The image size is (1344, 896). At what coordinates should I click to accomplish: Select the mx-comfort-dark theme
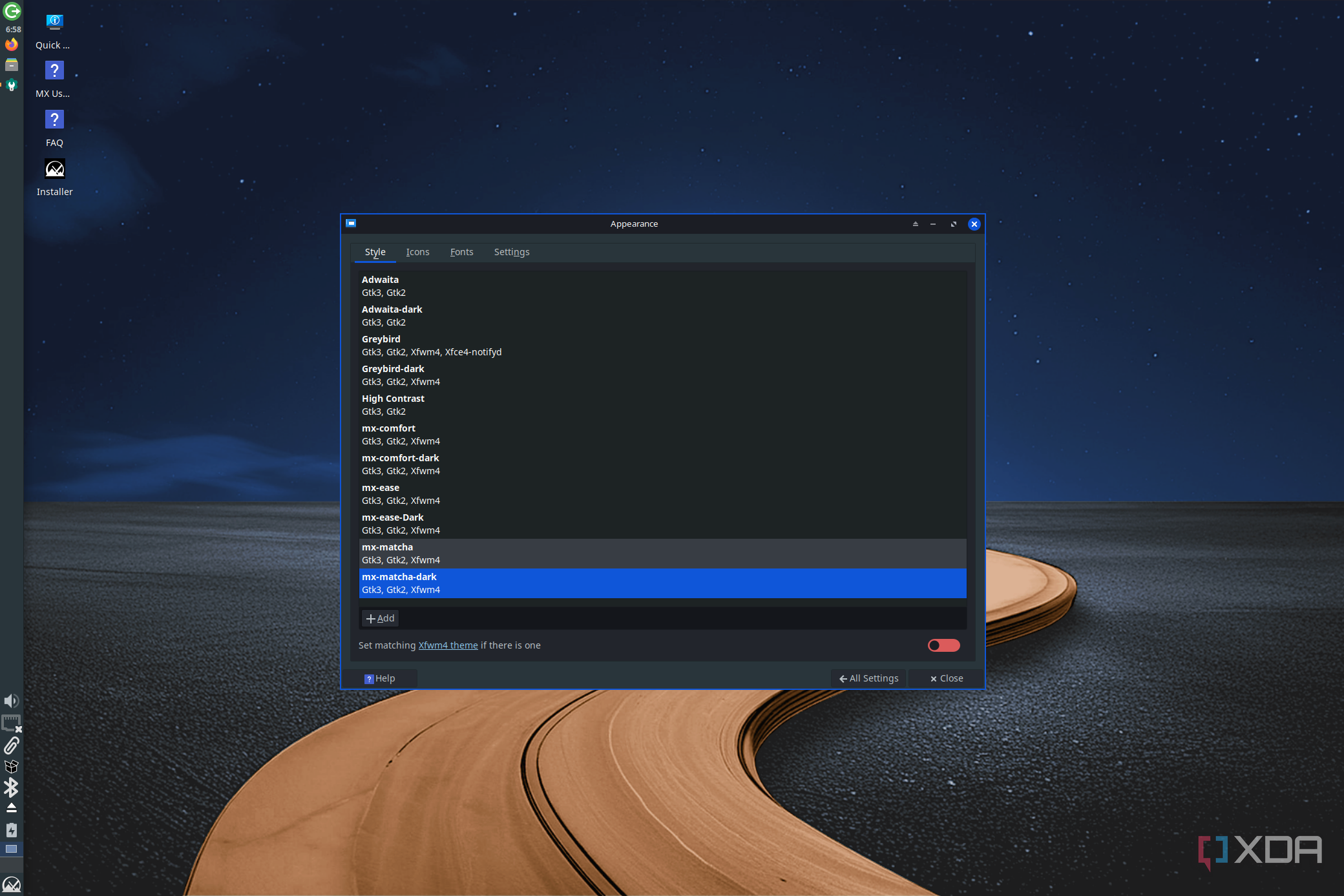click(x=662, y=464)
